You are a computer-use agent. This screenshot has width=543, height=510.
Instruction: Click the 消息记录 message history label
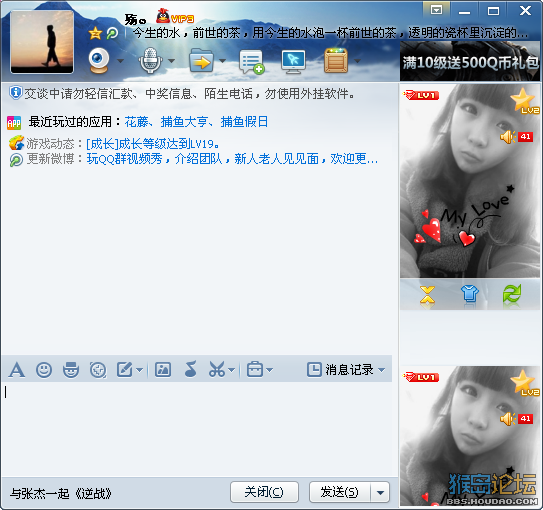coord(349,370)
